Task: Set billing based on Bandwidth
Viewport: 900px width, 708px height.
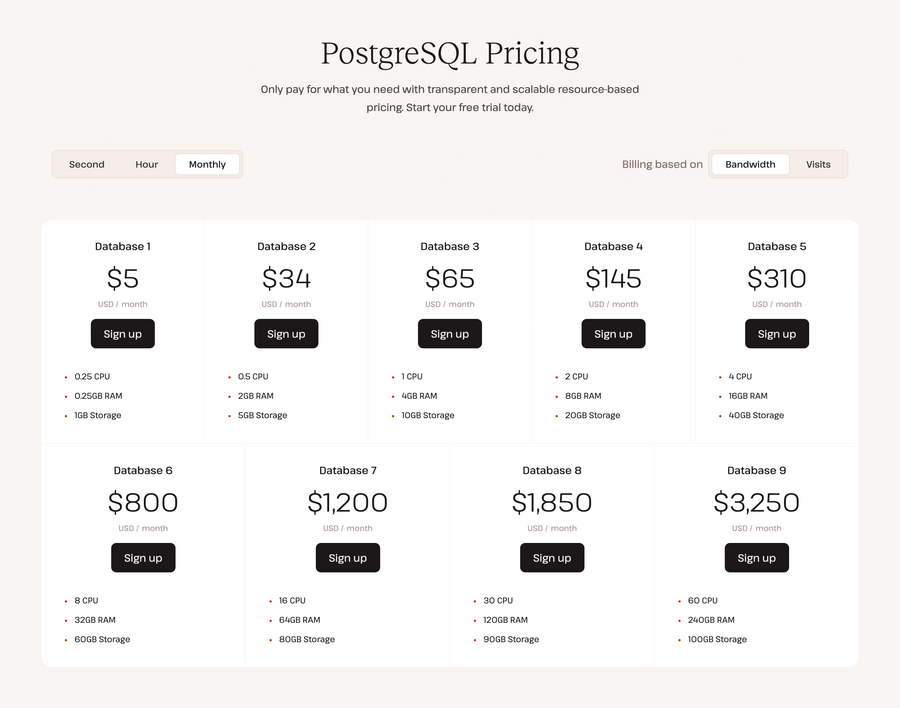Action: 750,164
